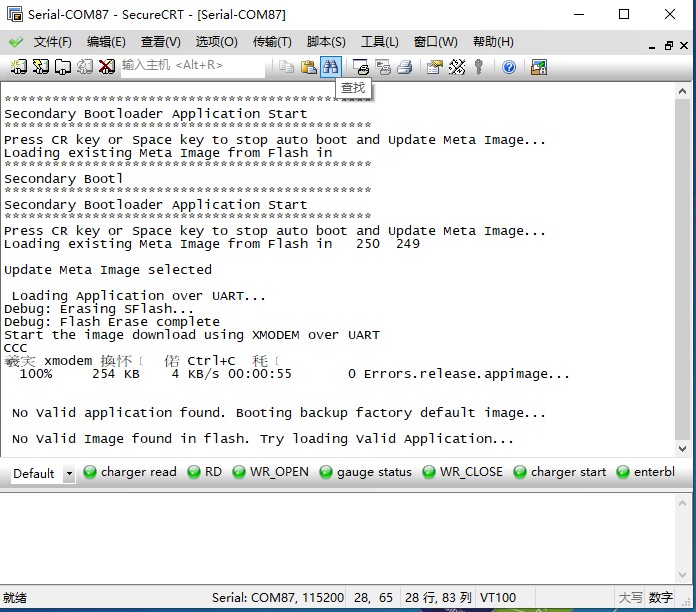Click the WR_OPEN button

(x=270, y=472)
